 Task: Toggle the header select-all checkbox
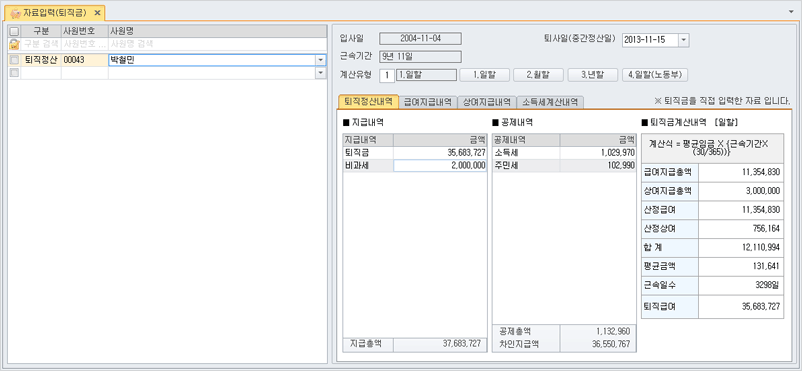pos(14,31)
